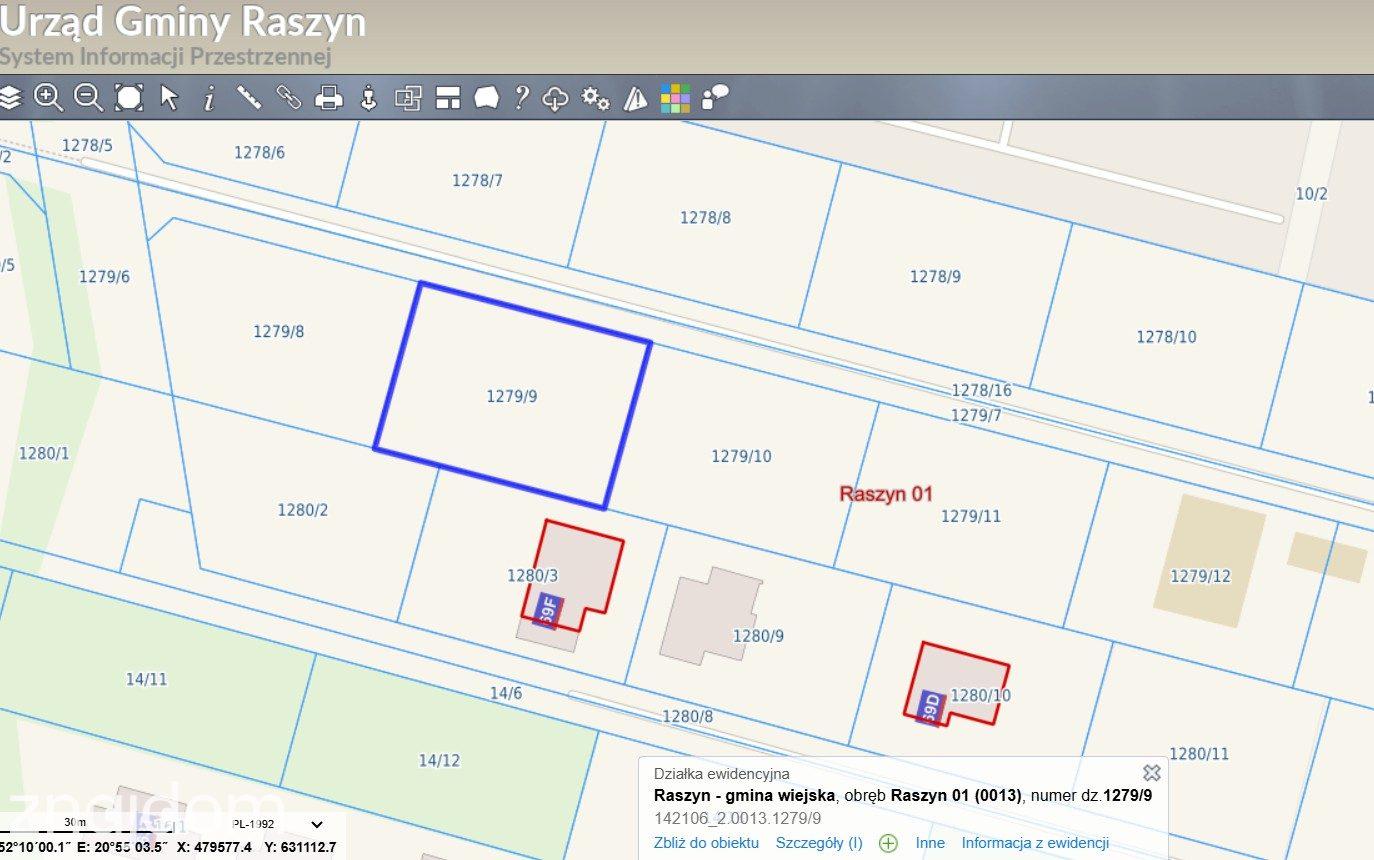Click parcel label 14/11 on map
This screenshot has height=860, width=1374.
[146, 679]
